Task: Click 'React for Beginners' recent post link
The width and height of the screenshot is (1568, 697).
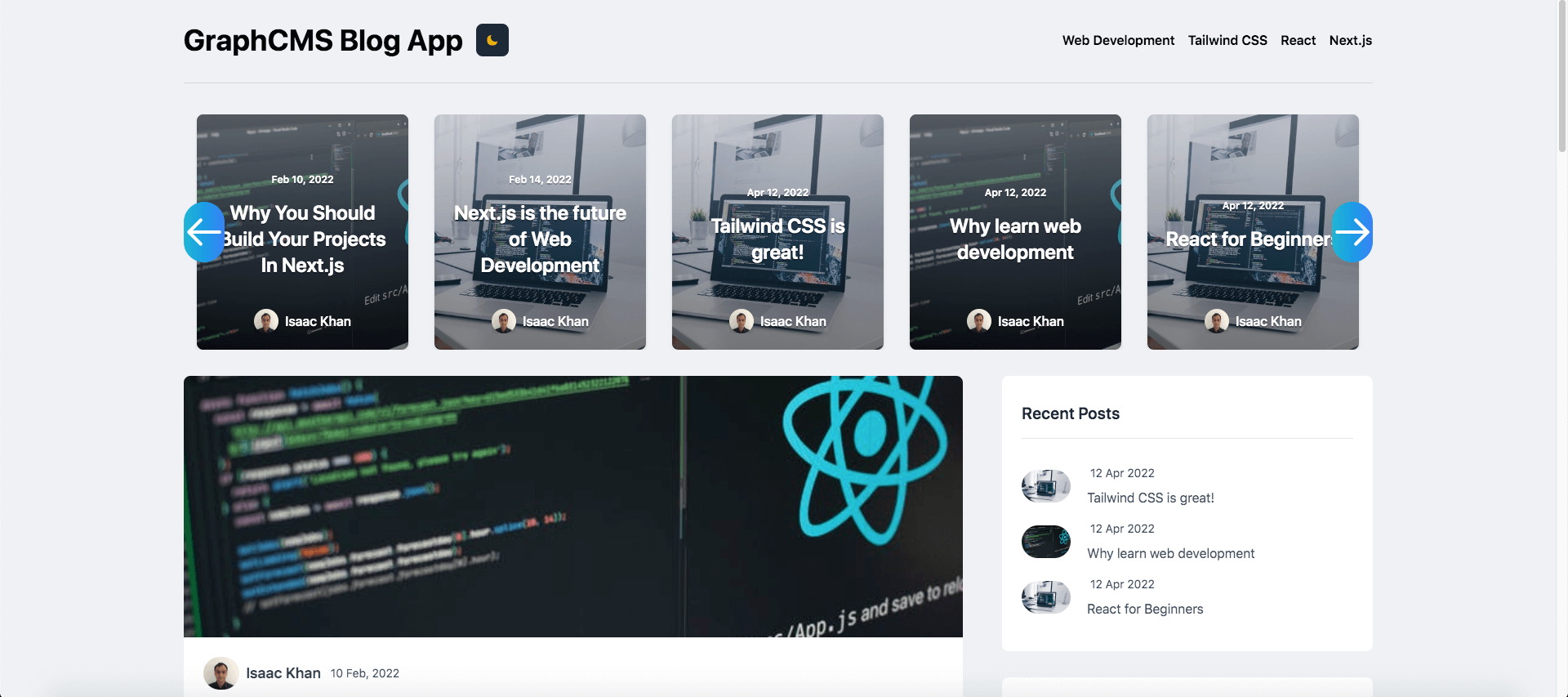Action: [1144, 609]
